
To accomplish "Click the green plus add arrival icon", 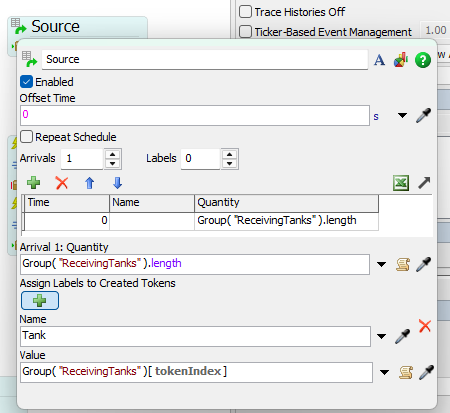I will (33, 183).
